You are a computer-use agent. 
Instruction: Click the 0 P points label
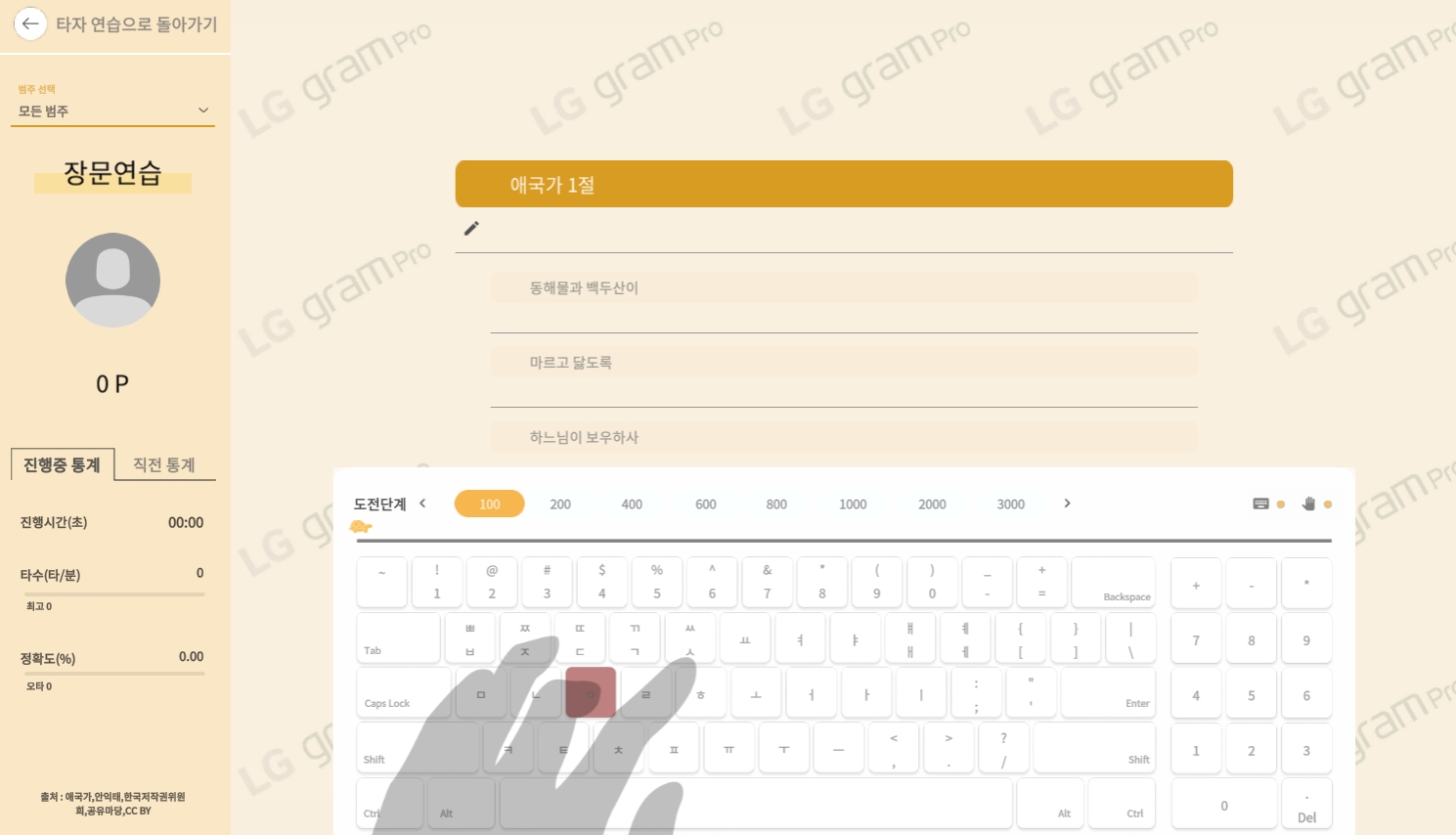112,384
